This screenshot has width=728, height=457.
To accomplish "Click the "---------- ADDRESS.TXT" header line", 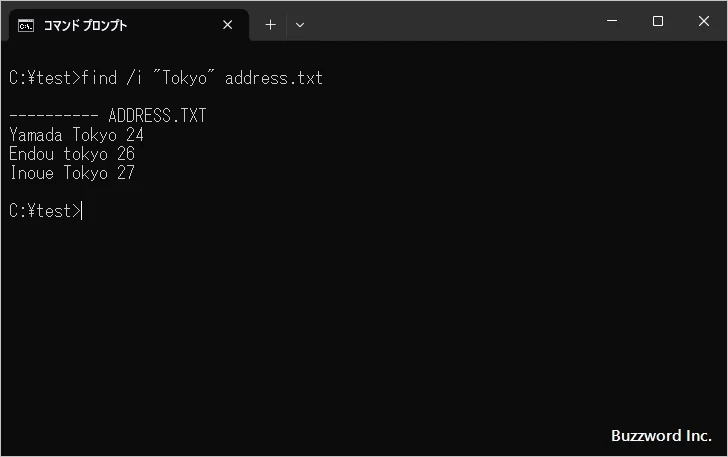I will (x=108, y=116).
